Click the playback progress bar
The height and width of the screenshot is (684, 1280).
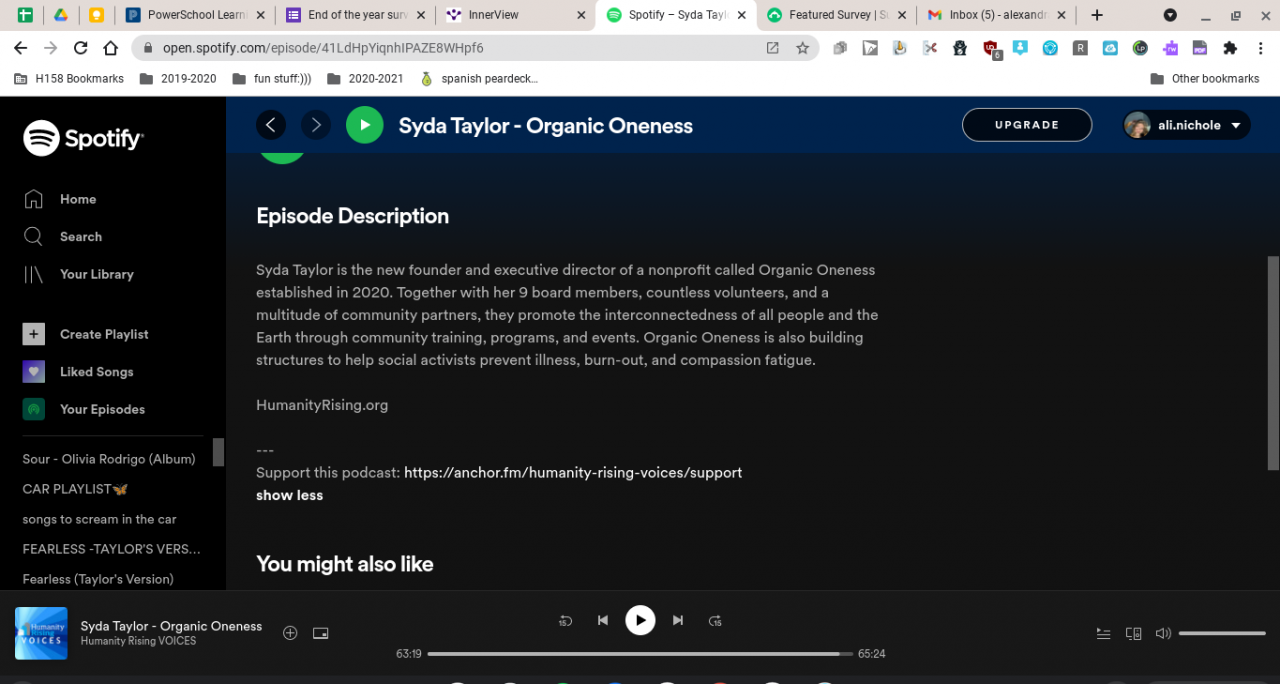tap(640, 654)
